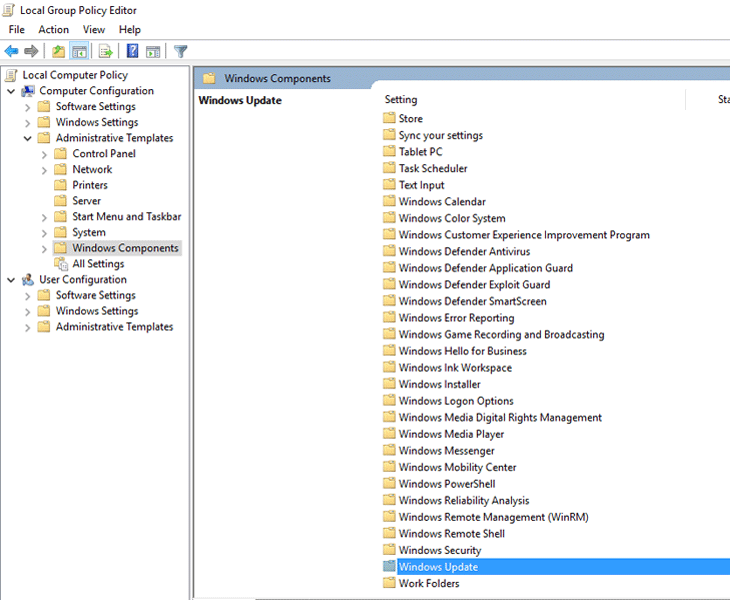Select Windows Mobility Center entry

pyautogui.click(x=457, y=467)
